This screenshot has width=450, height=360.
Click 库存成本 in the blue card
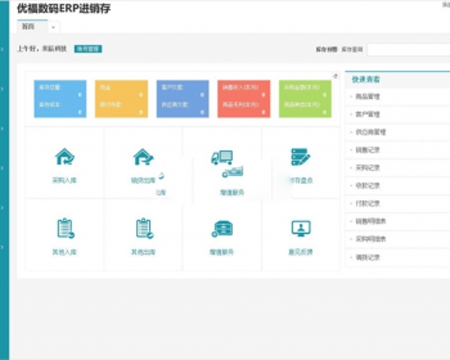(x=50, y=104)
